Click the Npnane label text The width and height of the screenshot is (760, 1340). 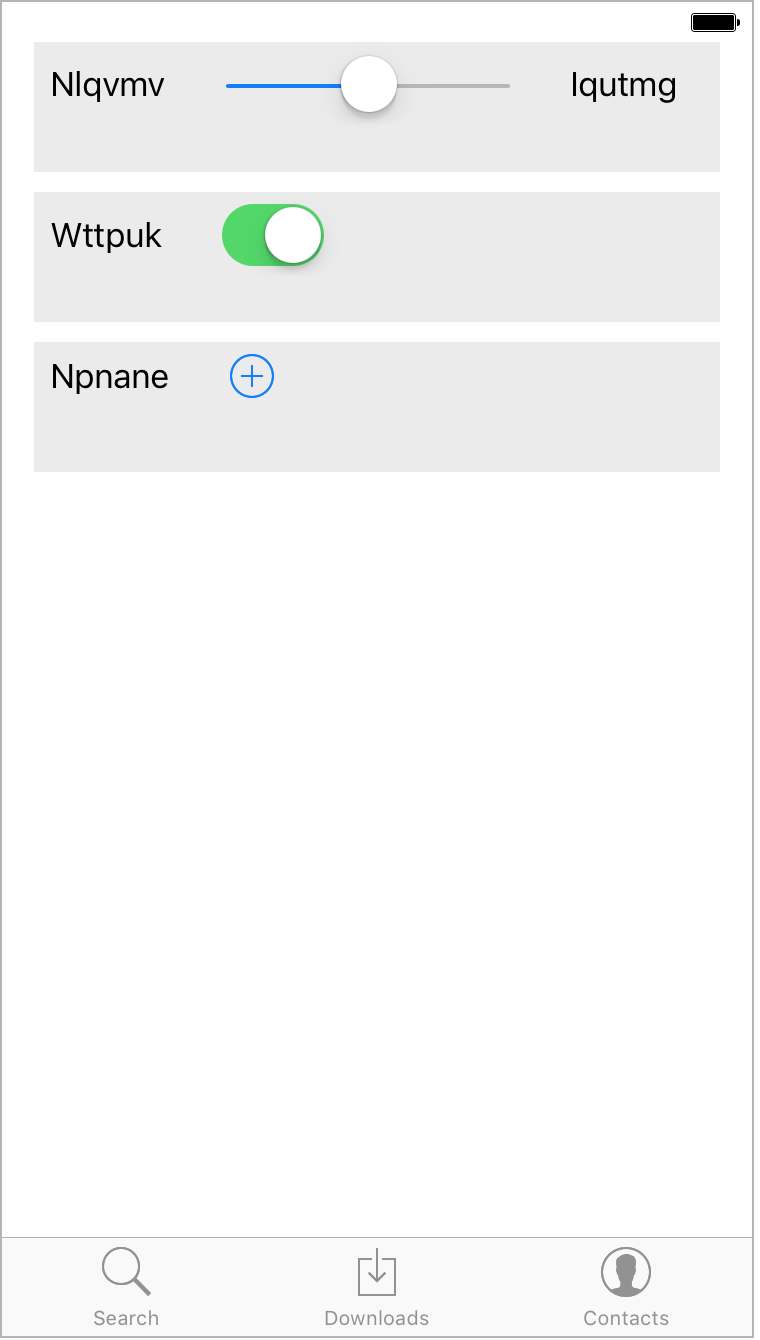click(x=110, y=378)
